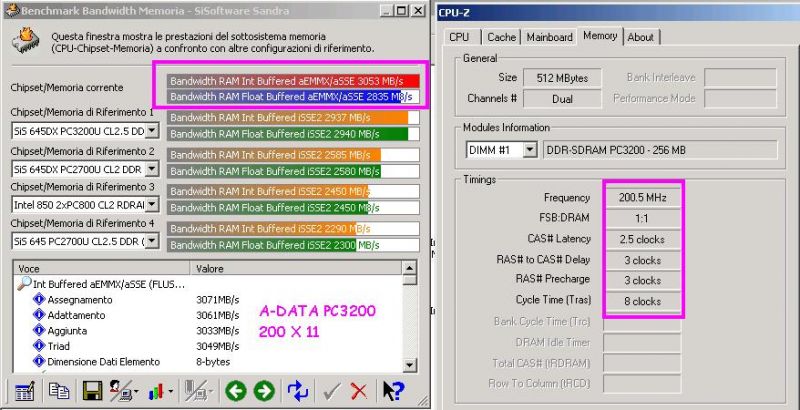Viewport: 800px width, 410px height.
Task: Open the Riferimento 4 SiS 645 PC2700U dropdown
Action: [152, 241]
